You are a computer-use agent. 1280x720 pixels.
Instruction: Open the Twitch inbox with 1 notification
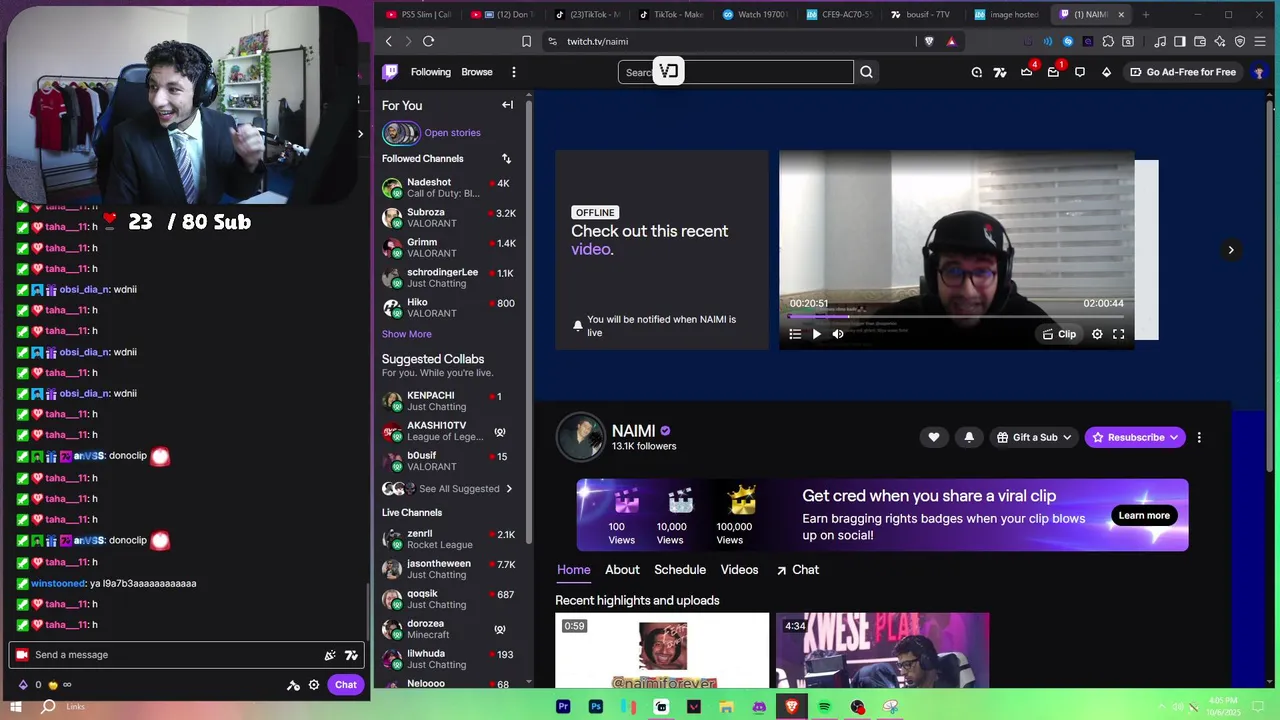pyautogui.click(x=1053, y=72)
